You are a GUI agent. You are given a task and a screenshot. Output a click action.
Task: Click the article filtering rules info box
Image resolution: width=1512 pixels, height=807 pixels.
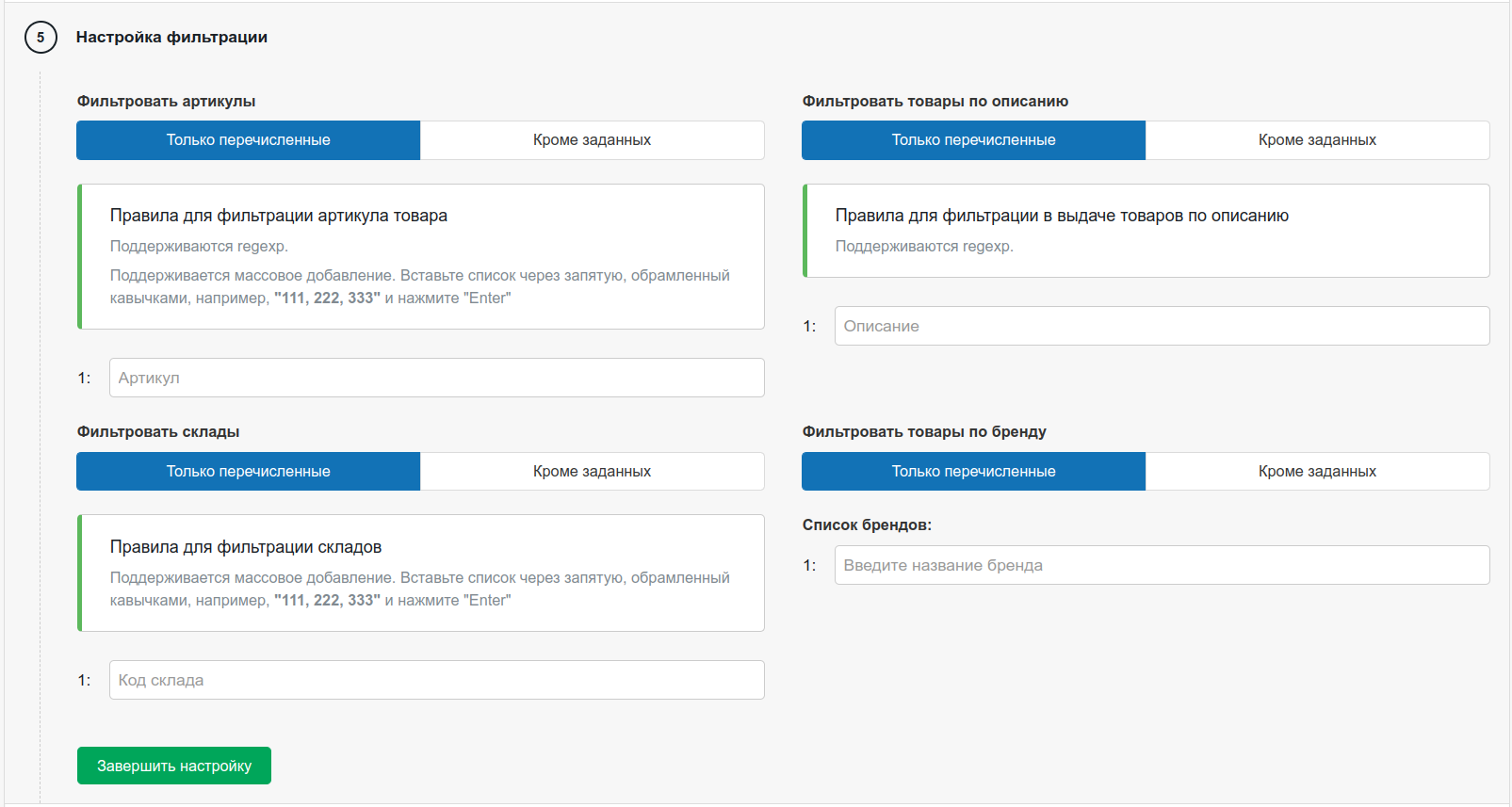(x=421, y=256)
